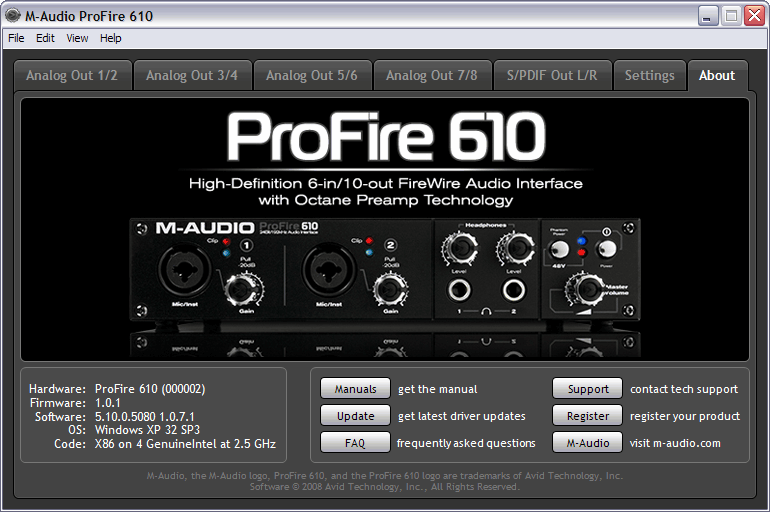Click the OS value Windows XP 32 SP3

pos(147,430)
